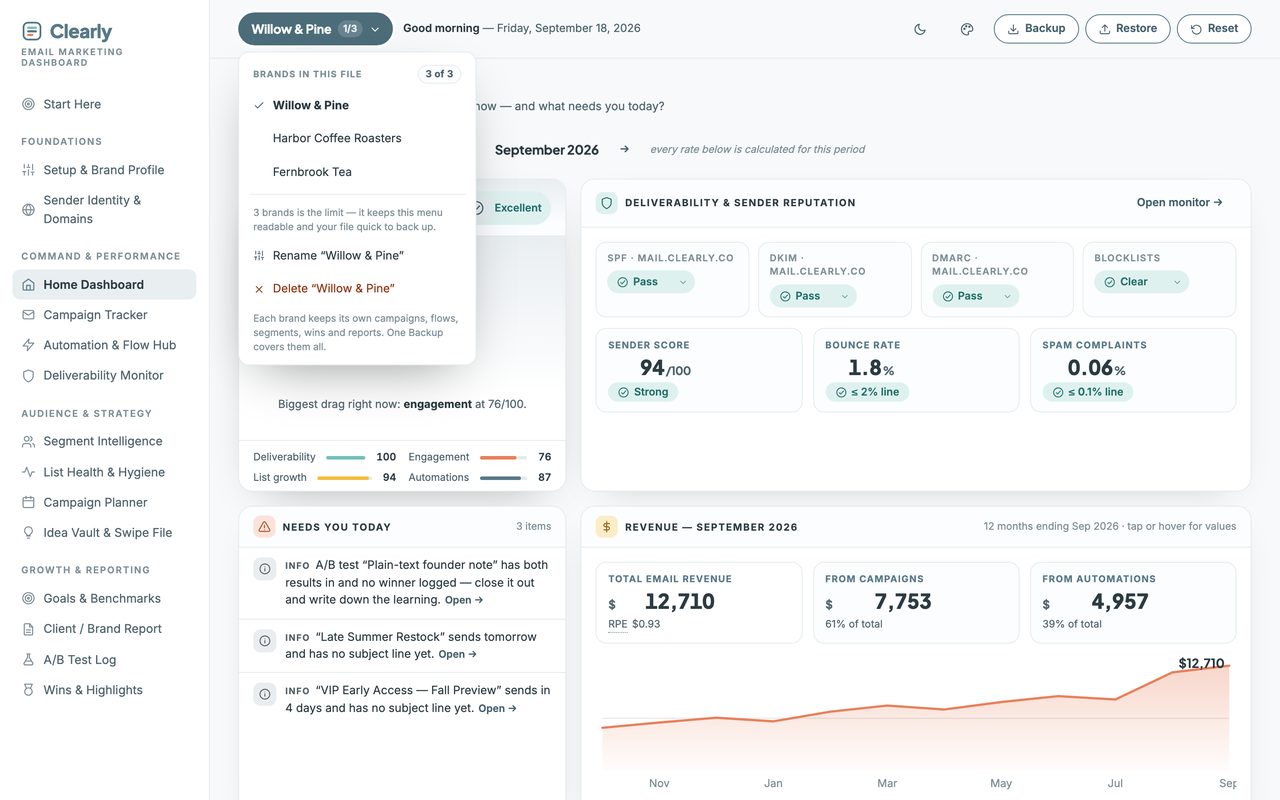
Task: Open Start Here in the sidebar
Action: pyautogui.click(x=104, y=104)
